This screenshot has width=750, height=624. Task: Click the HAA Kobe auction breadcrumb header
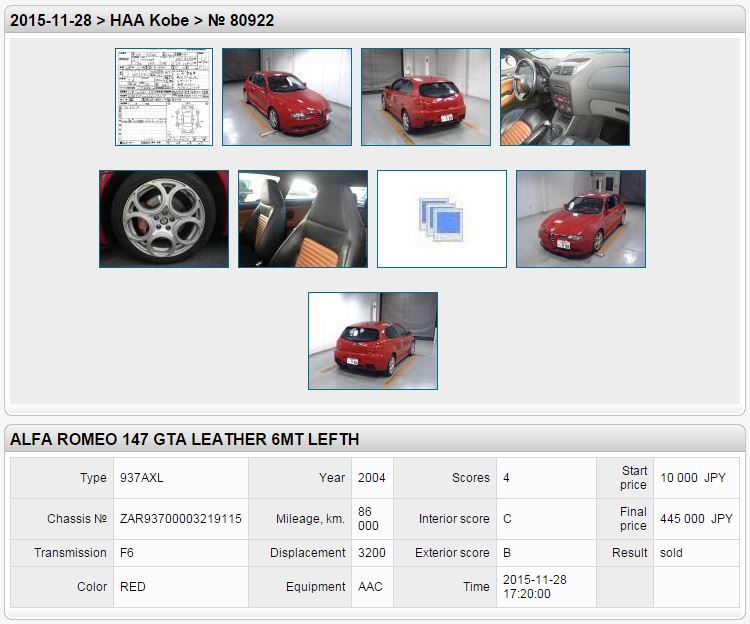click(142, 20)
